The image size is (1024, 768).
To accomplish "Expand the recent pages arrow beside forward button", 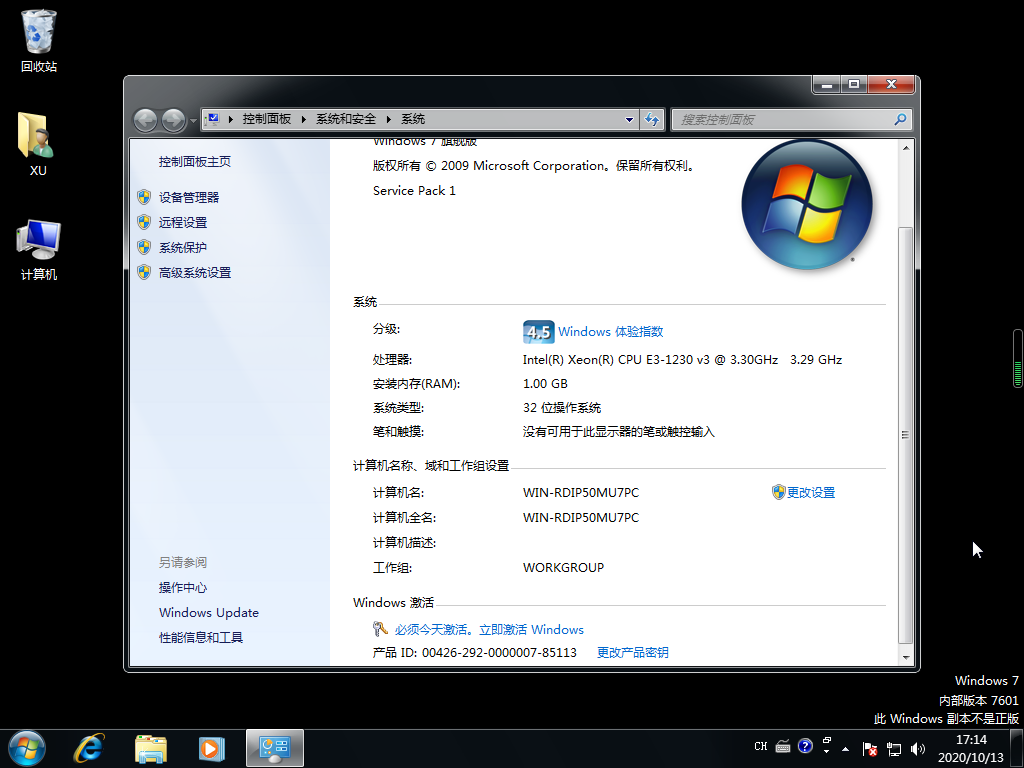I will click(x=193, y=120).
